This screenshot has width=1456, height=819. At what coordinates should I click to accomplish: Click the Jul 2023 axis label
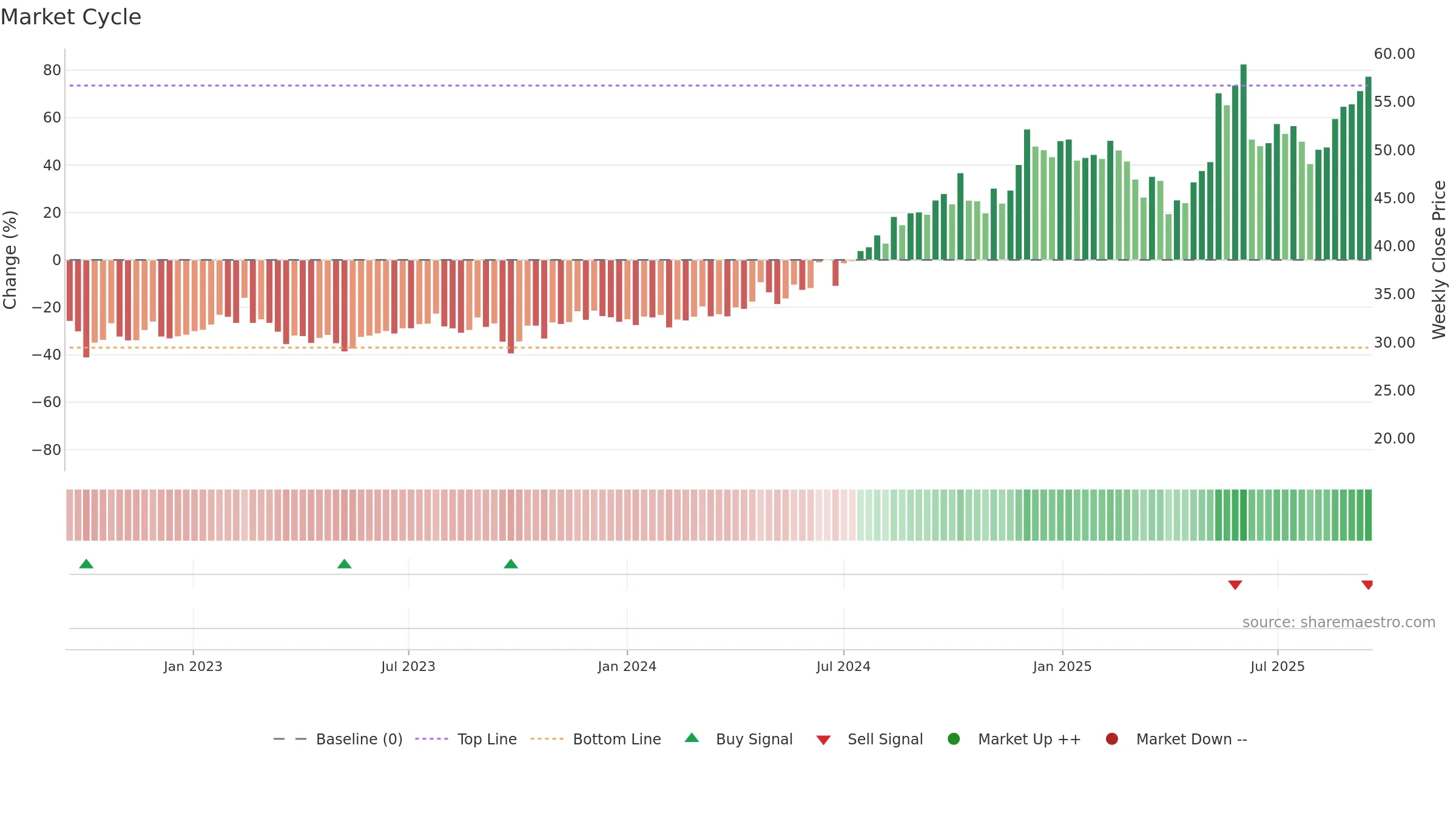[408, 667]
